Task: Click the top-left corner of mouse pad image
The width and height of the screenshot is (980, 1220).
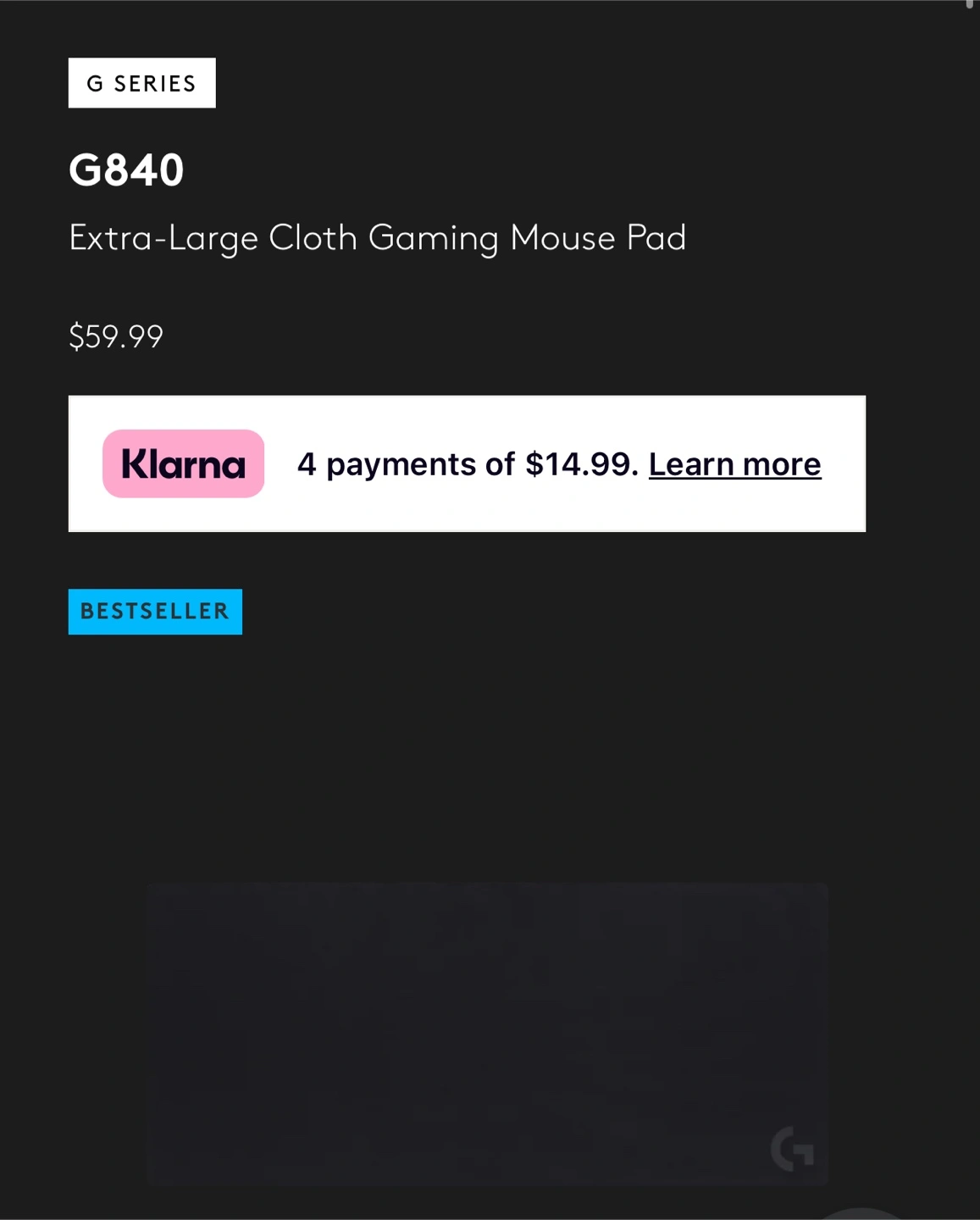Action: point(152,888)
